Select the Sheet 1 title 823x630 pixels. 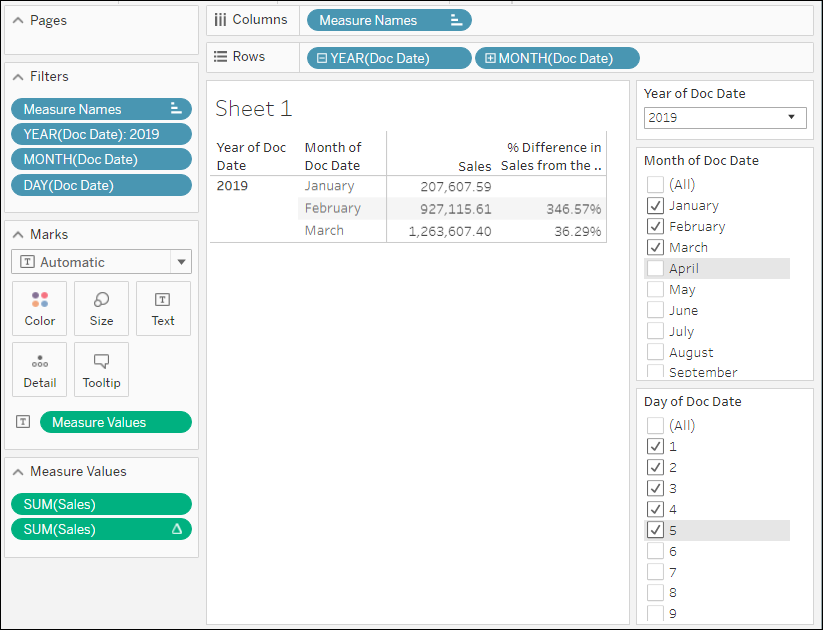[254, 109]
